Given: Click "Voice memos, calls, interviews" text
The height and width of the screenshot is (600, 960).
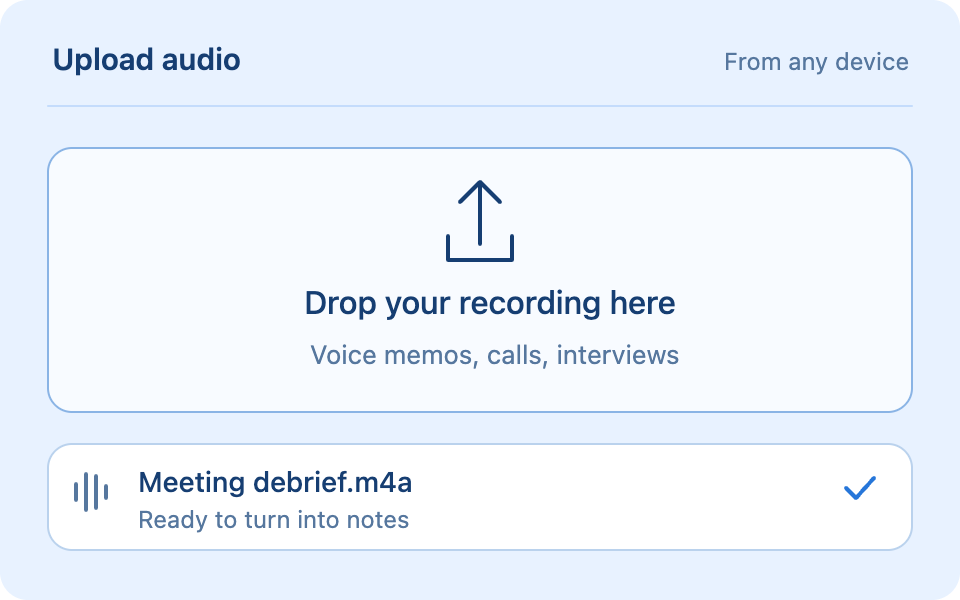Looking at the screenshot, I should [x=495, y=355].
